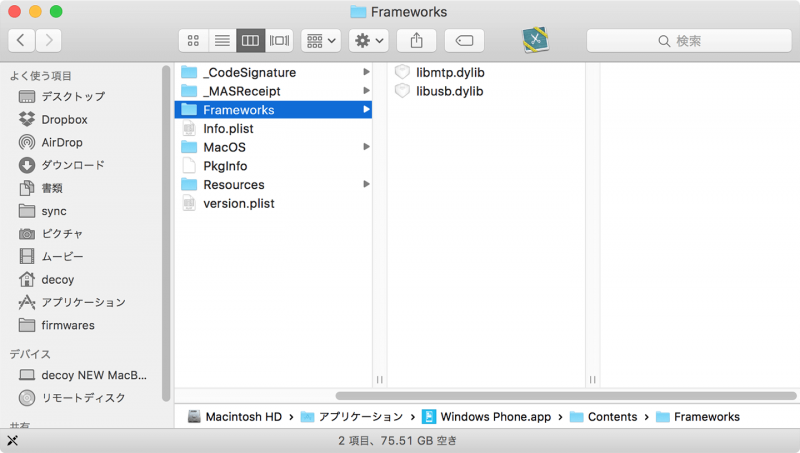The height and width of the screenshot is (453, 800).
Task: Click the libusb.dylib file icon
Action: 402,91
